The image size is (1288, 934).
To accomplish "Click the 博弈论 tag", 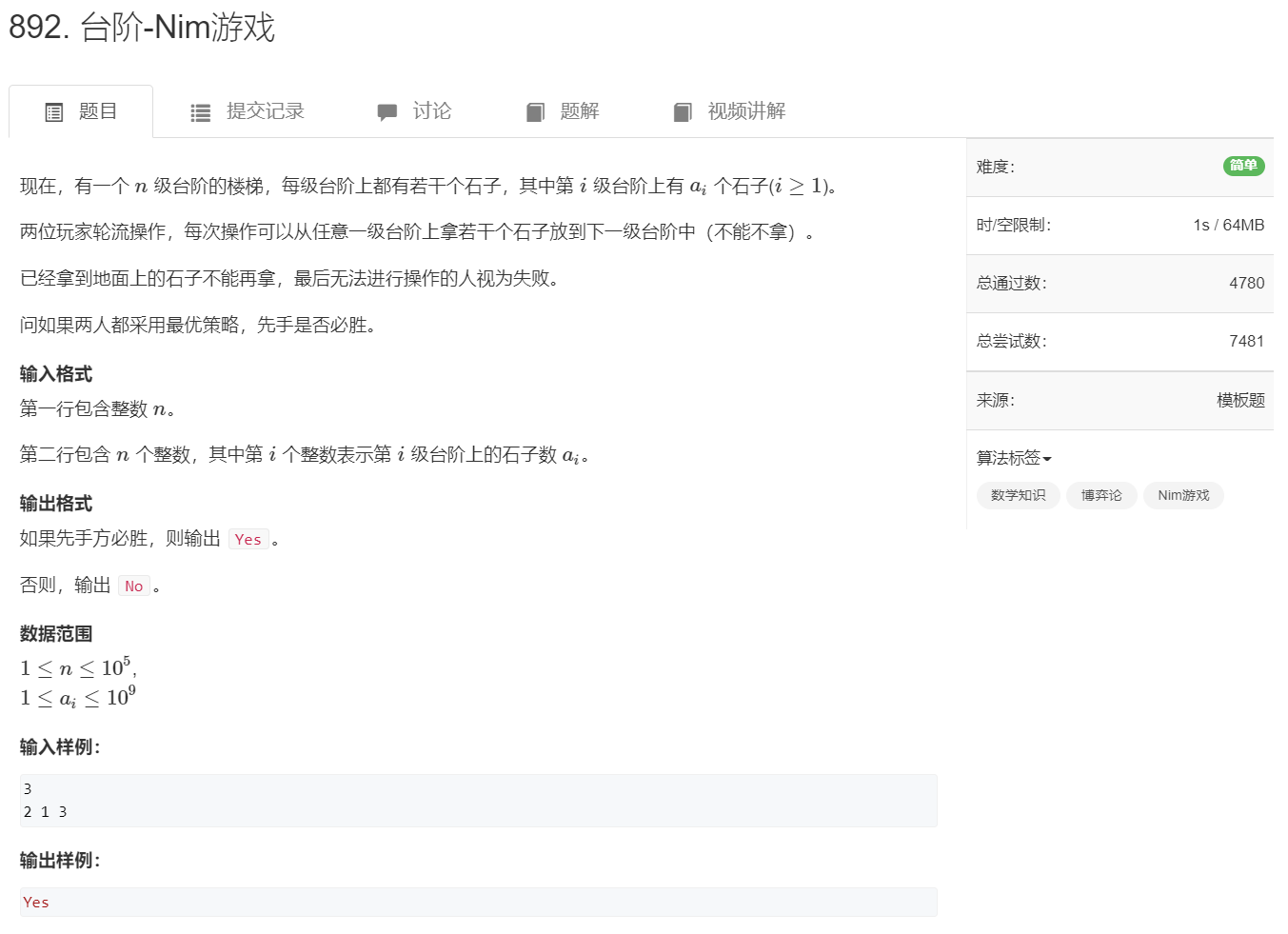I will point(1101,495).
